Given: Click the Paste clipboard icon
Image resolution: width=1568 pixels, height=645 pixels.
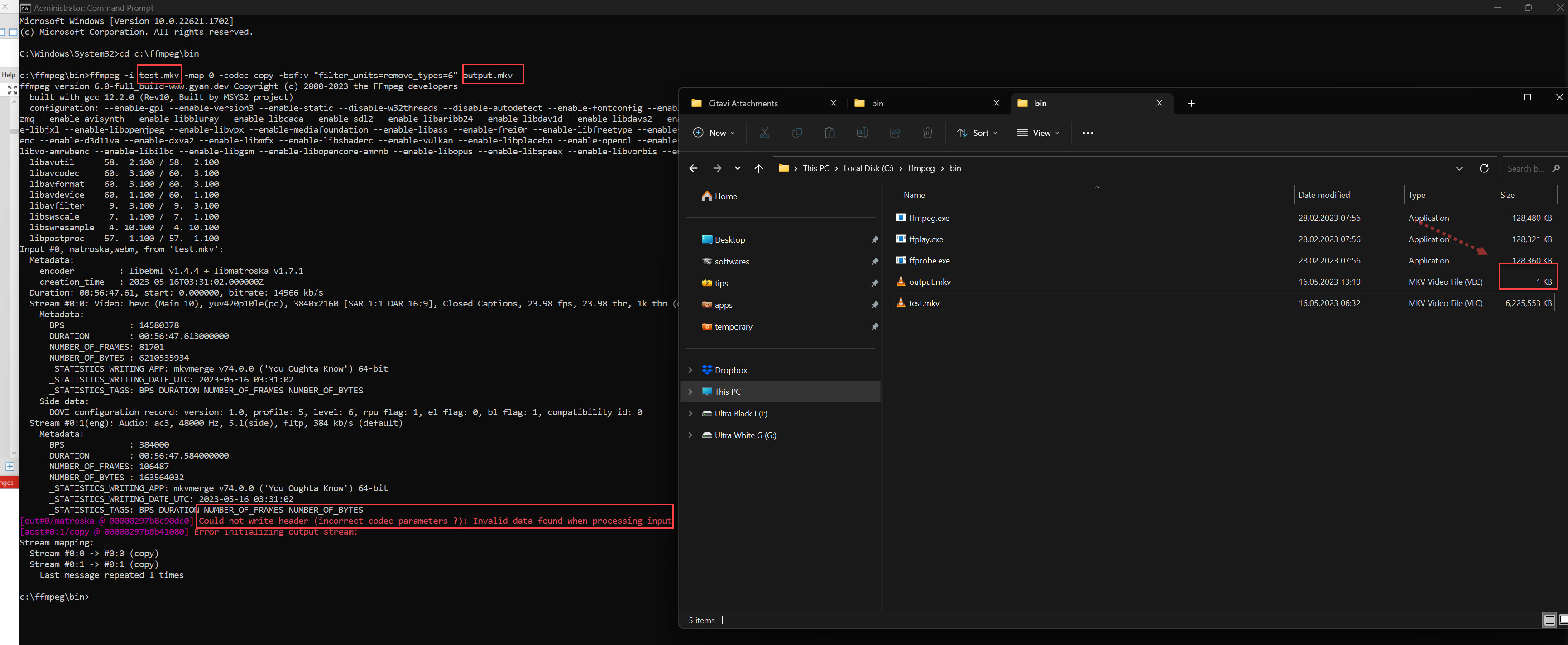Looking at the screenshot, I should 829,133.
